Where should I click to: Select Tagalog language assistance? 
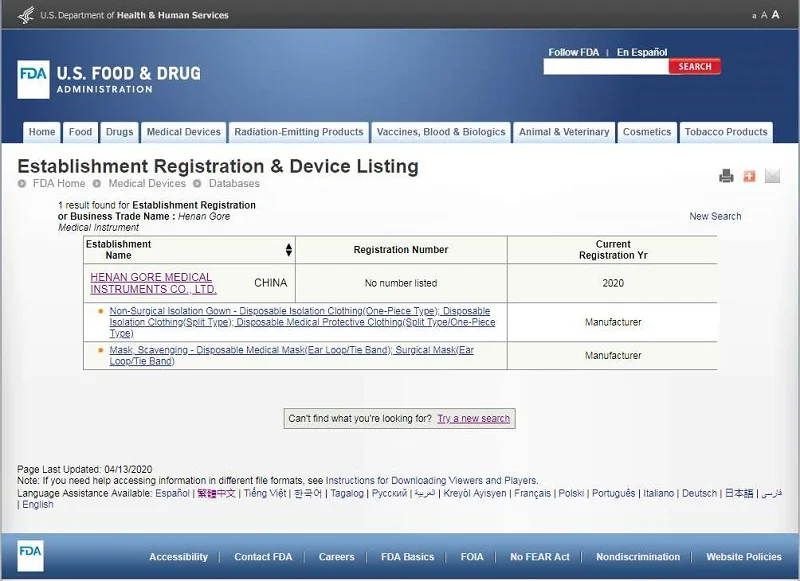point(347,493)
